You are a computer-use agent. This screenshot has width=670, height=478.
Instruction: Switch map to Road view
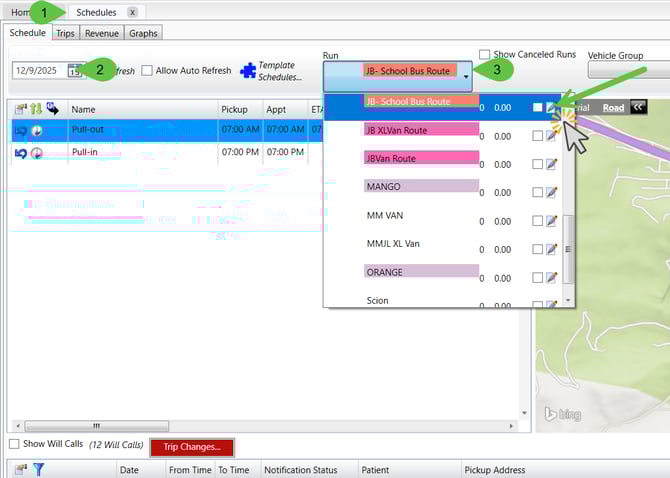613,108
